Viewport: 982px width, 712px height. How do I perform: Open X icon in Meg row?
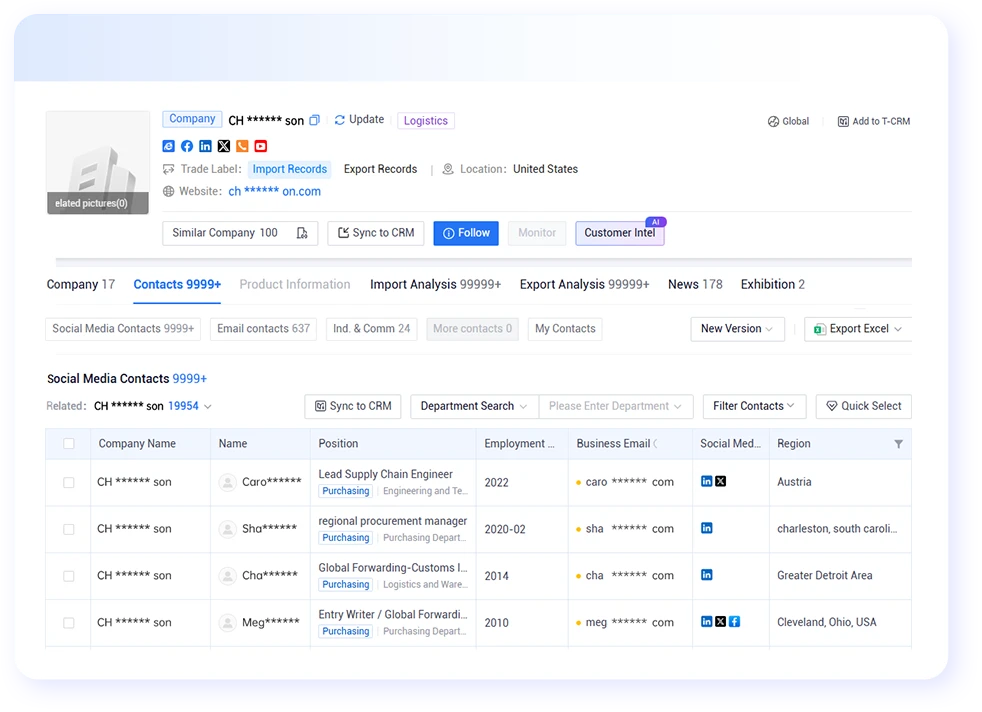721,621
